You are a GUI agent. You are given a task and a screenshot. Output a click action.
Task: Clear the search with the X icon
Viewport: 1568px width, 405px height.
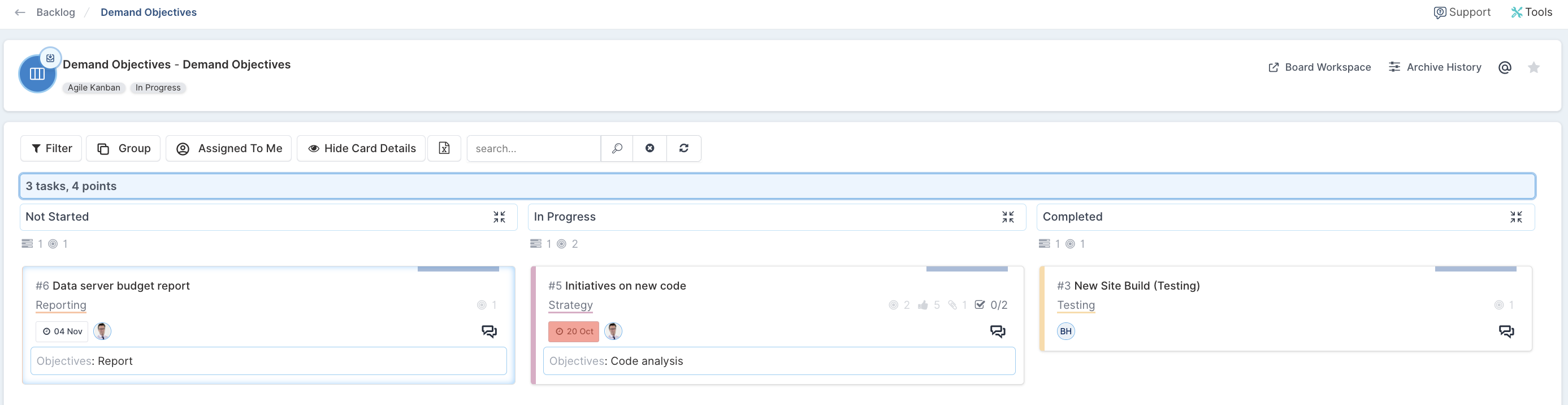tap(650, 149)
